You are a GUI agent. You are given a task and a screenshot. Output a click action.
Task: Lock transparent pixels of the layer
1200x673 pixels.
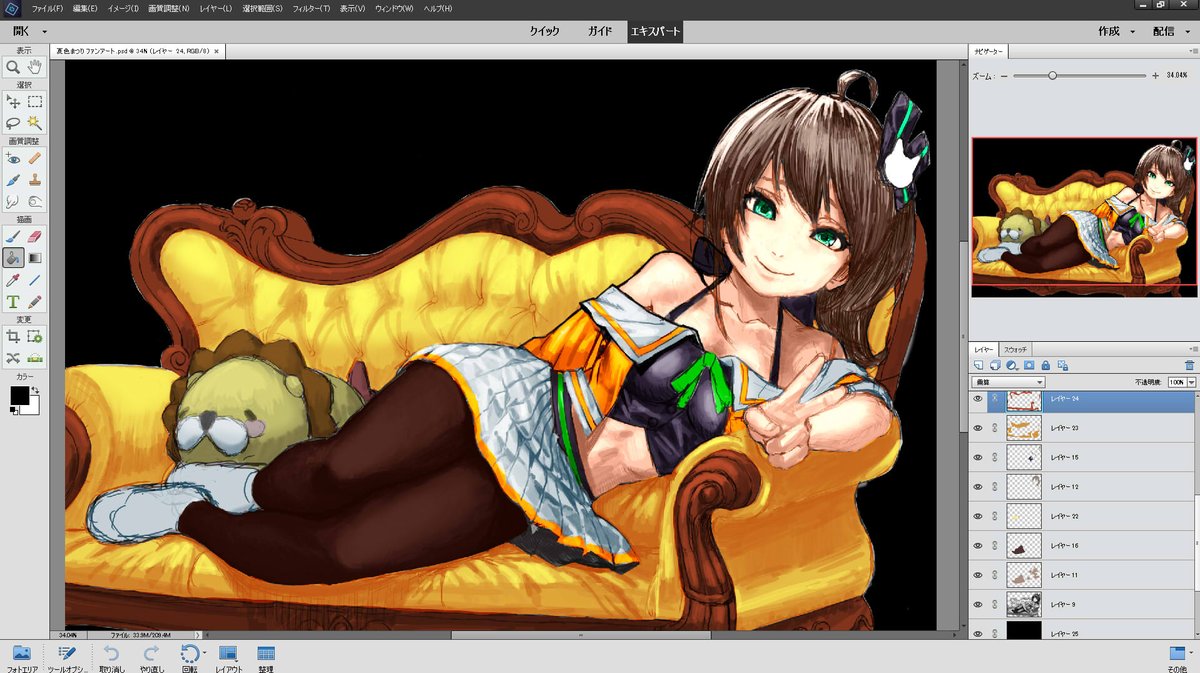point(1061,366)
